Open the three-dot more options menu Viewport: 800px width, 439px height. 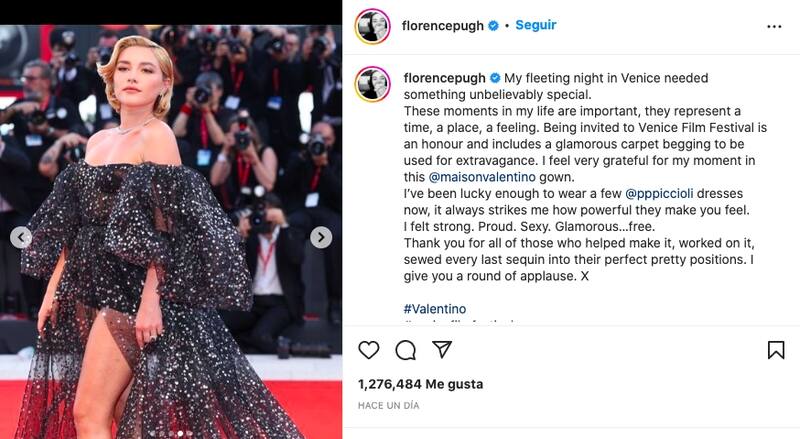point(774,27)
